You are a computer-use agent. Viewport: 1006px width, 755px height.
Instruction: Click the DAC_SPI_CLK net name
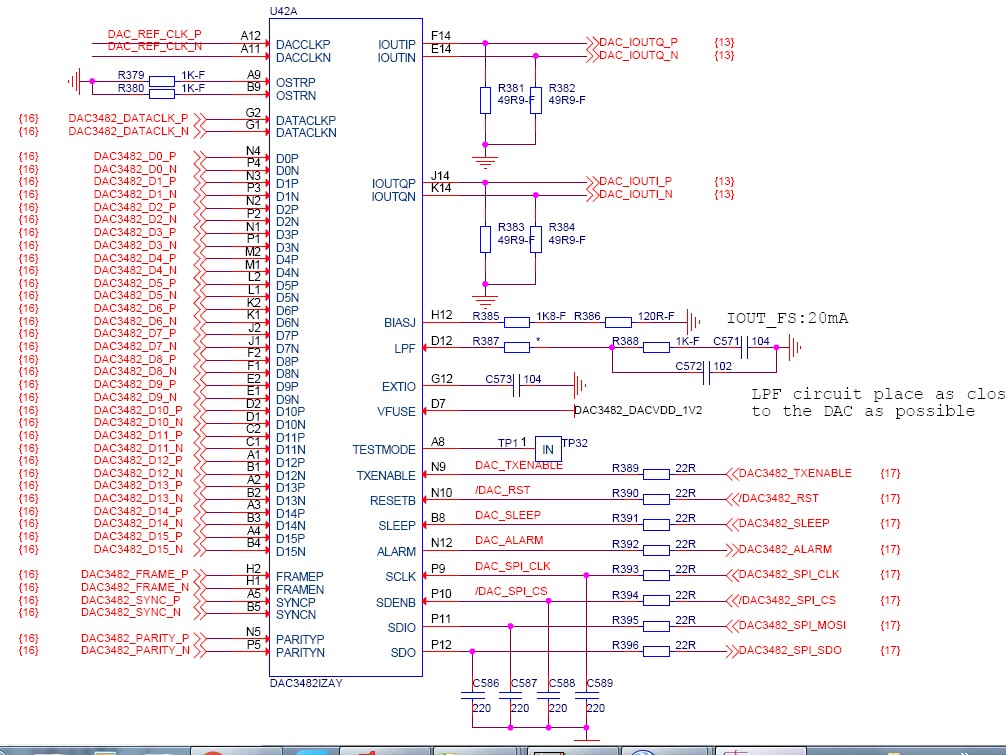tap(513, 566)
